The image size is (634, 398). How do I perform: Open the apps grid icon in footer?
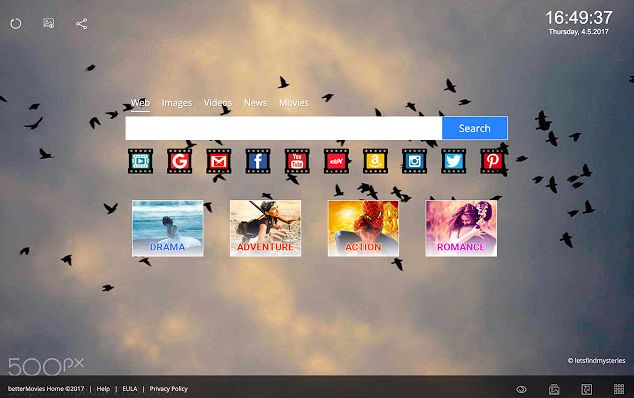click(x=619, y=389)
